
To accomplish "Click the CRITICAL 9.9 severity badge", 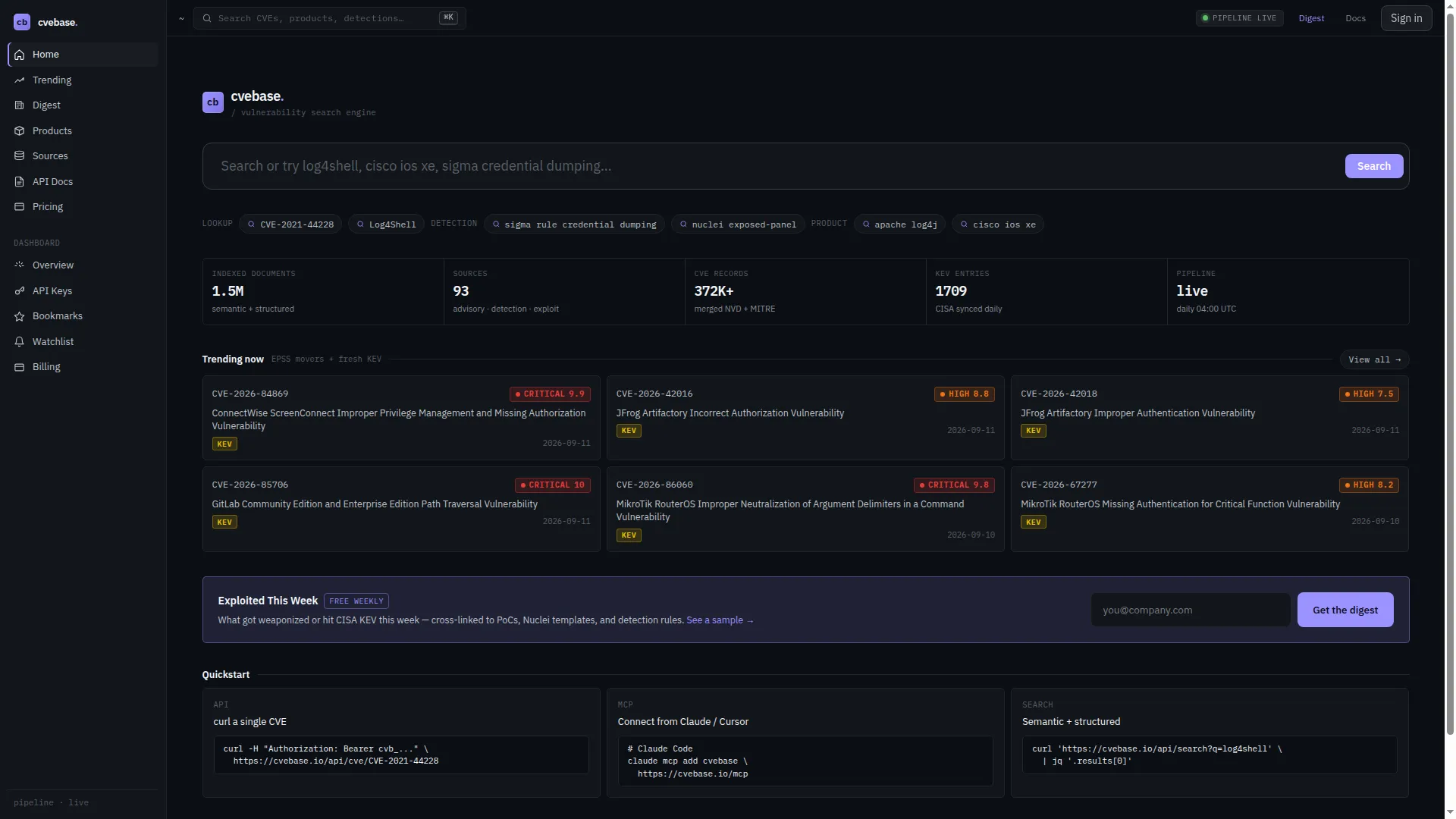I will [x=550, y=394].
